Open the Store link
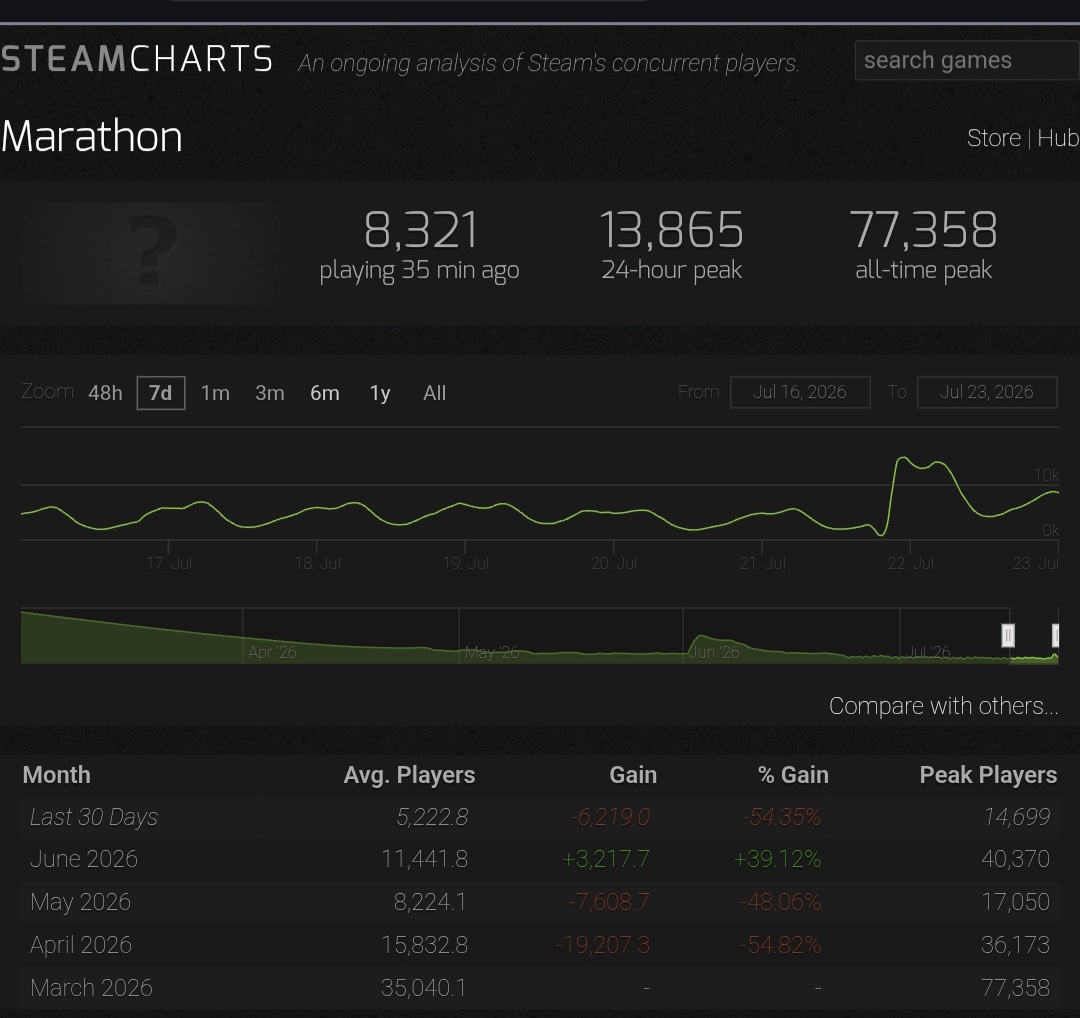The width and height of the screenshot is (1080, 1018). pos(993,138)
